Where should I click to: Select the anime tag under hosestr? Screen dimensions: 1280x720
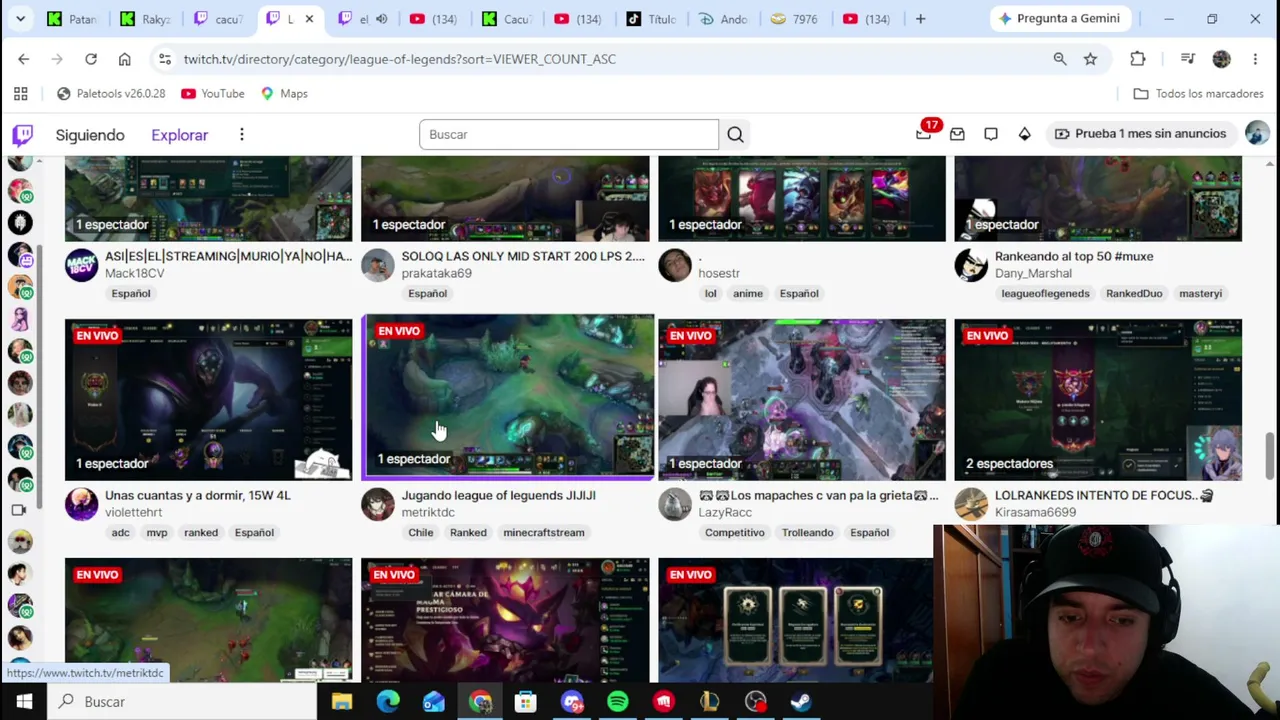click(x=748, y=294)
